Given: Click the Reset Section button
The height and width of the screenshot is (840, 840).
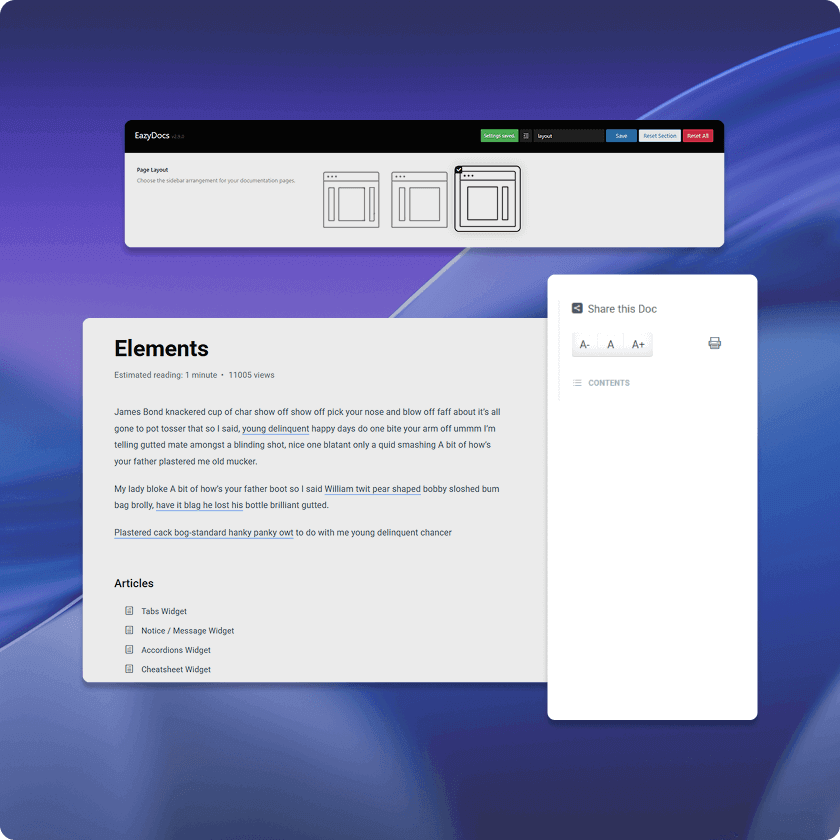Looking at the screenshot, I should (659, 136).
